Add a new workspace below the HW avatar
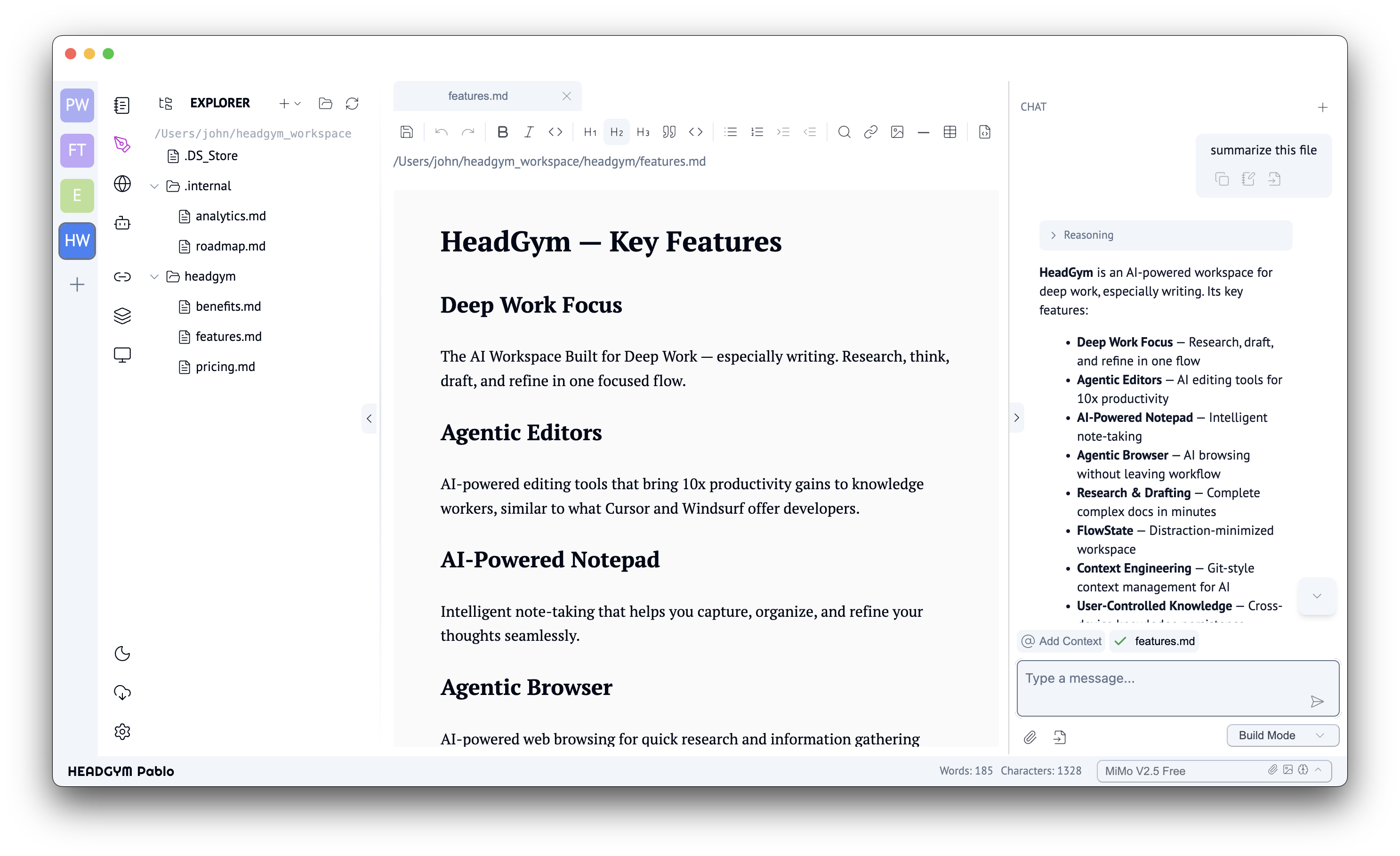Image resolution: width=1400 pixels, height=856 pixels. (x=77, y=284)
